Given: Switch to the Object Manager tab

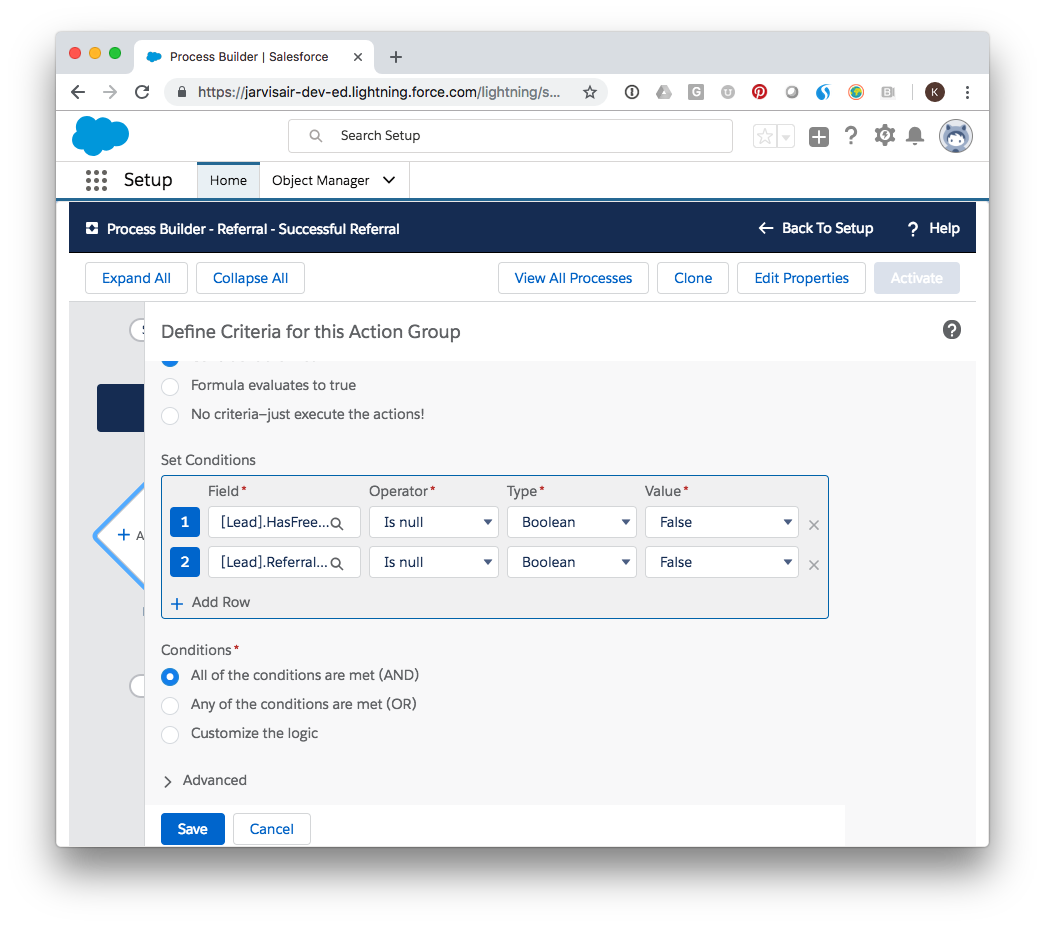Looking at the screenshot, I should coord(321,181).
